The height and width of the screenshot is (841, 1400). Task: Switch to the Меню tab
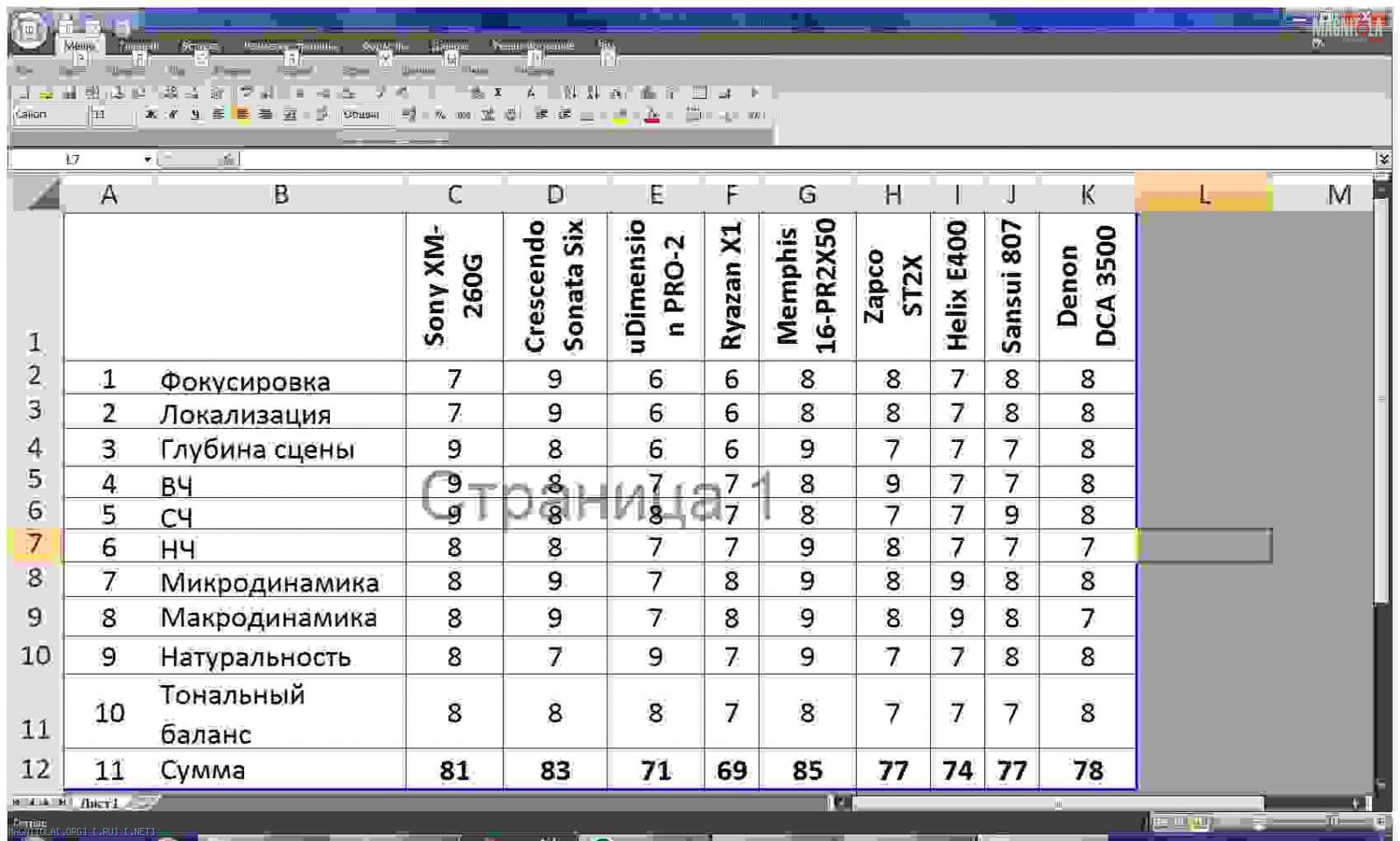80,46
